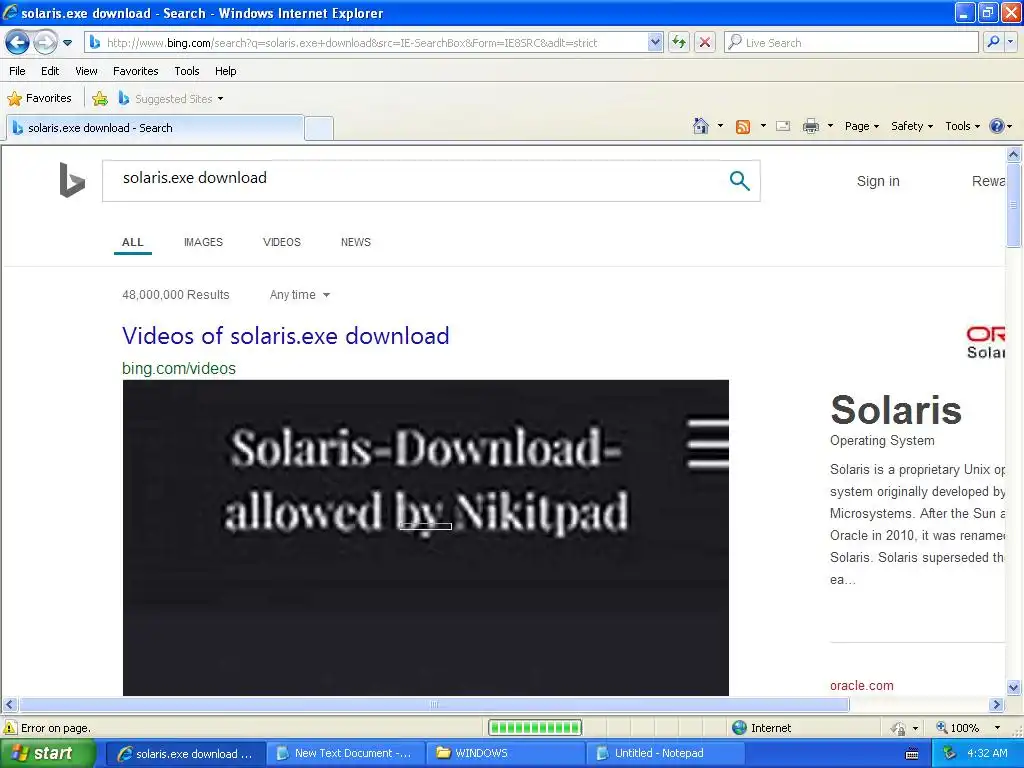Open the Safety command menu
1024x768 pixels.
[x=912, y=126]
